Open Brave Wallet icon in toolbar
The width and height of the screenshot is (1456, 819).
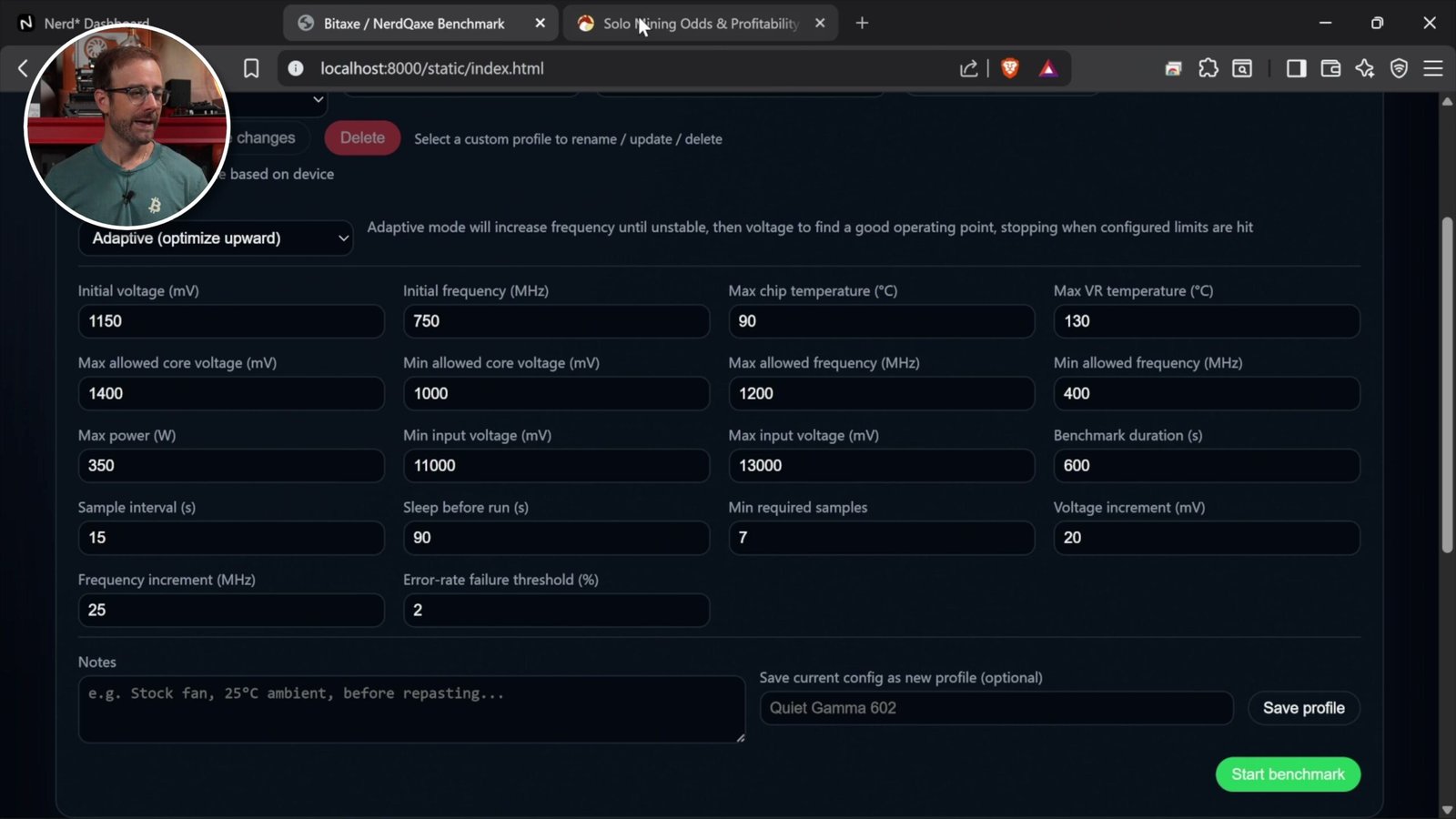(x=1330, y=68)
